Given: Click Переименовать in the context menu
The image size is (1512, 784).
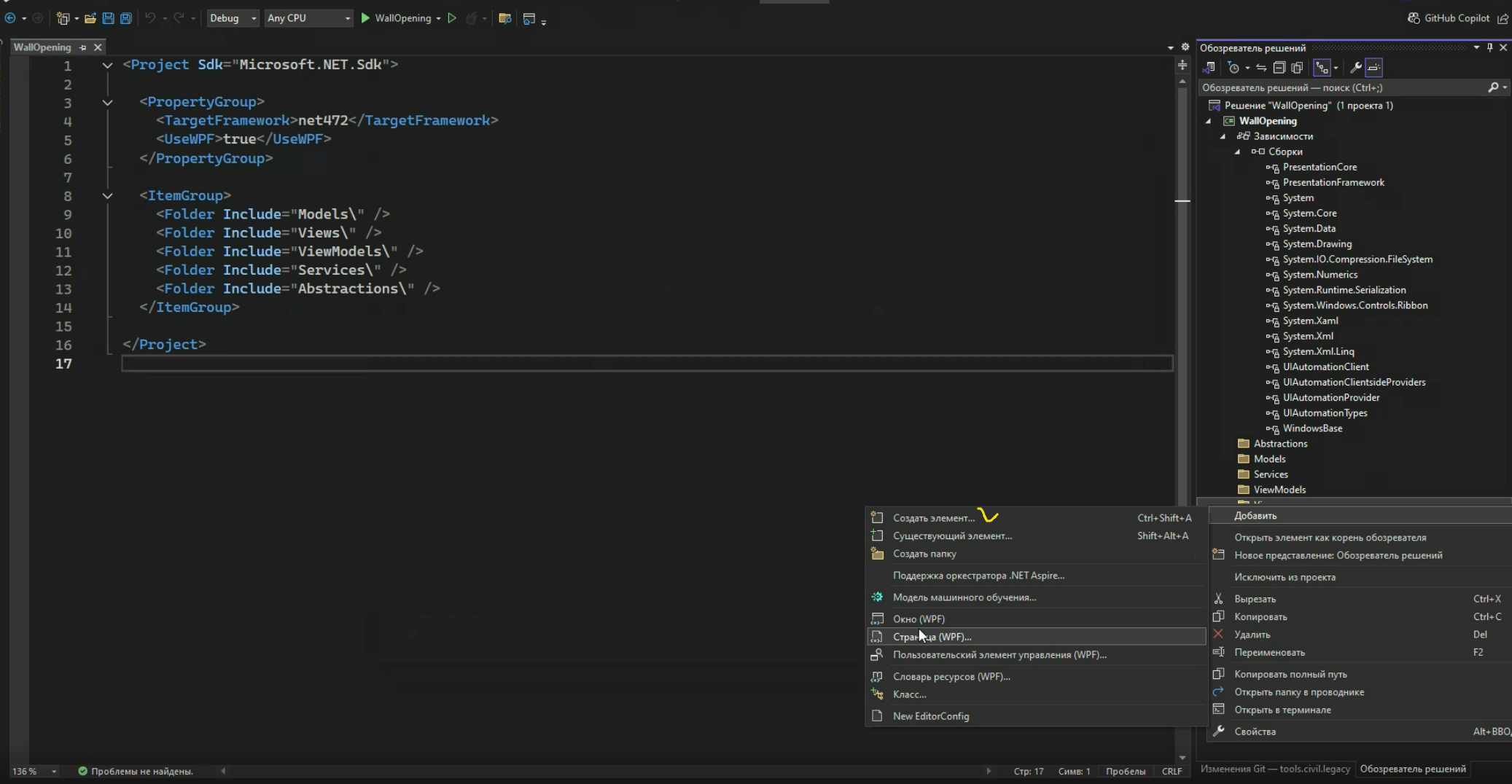Looking at the screenshot, I should click(x=1360, y=652).
